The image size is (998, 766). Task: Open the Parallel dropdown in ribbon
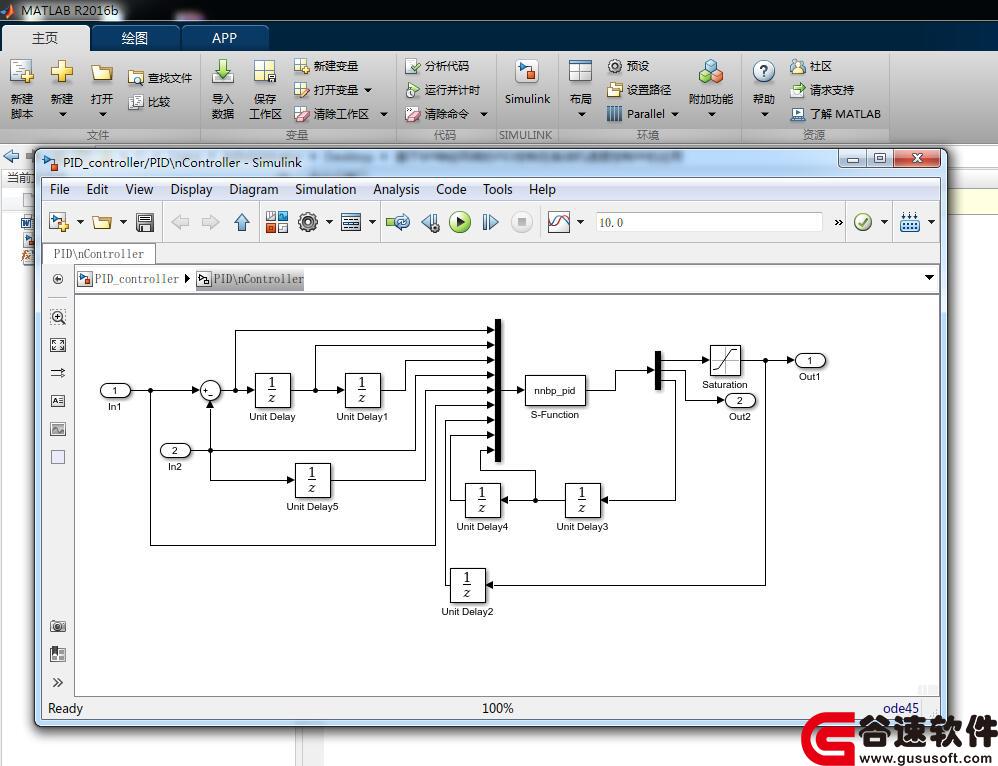(675, 114)
